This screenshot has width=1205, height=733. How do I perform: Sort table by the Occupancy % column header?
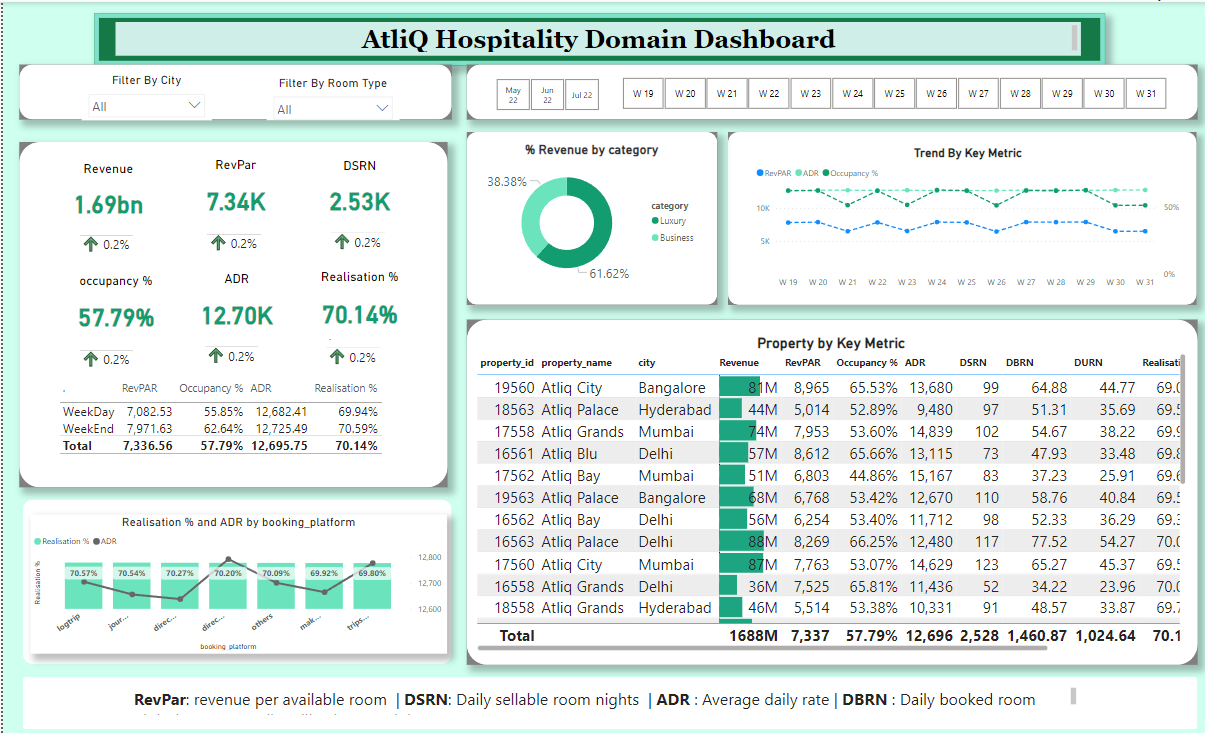866,363
